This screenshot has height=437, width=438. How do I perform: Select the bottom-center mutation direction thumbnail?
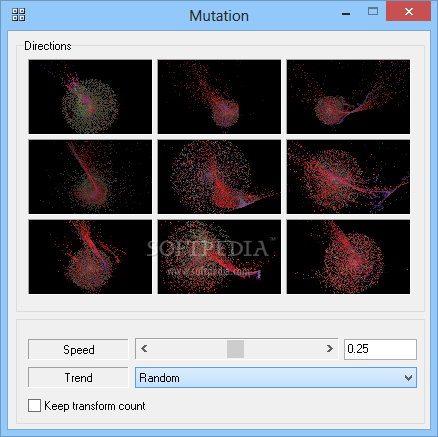(x=219, y=257)
